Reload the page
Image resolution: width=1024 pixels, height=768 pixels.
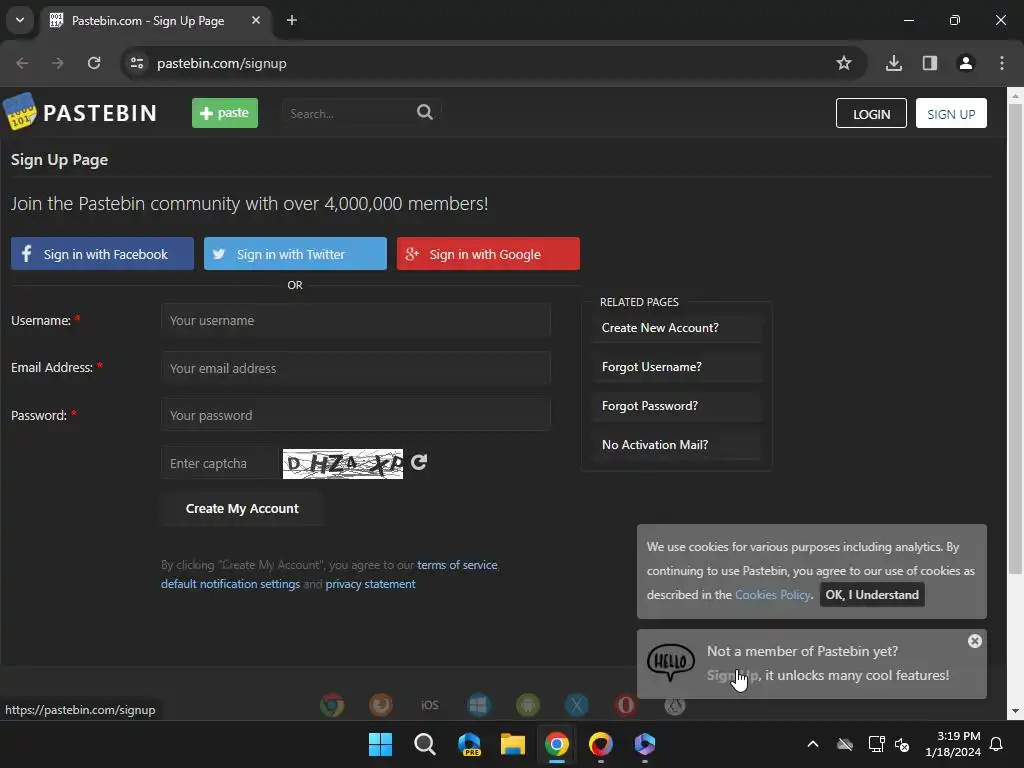point(94,63)
